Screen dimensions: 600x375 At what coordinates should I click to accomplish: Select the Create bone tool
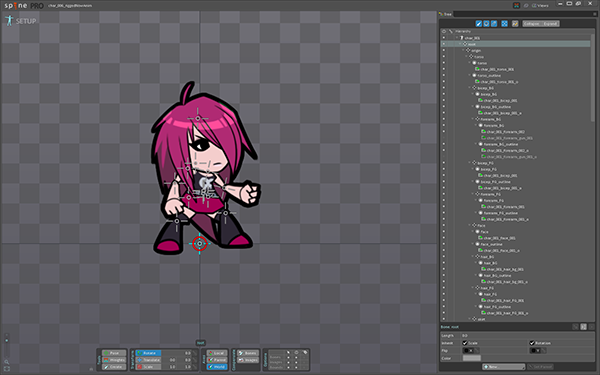tap(114, 367)
